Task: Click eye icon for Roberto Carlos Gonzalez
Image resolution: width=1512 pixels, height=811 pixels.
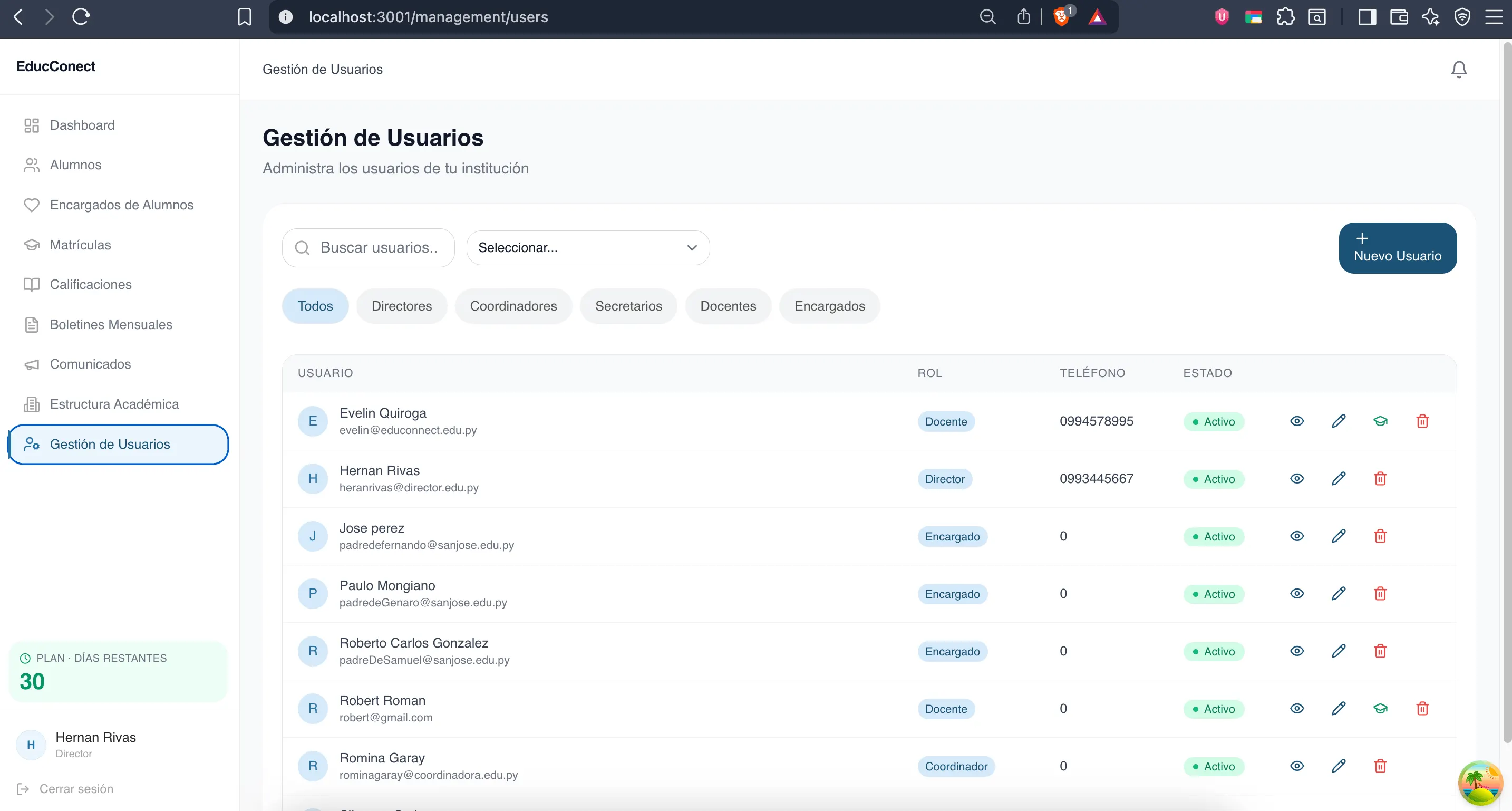Action: tap(1296, 651)
